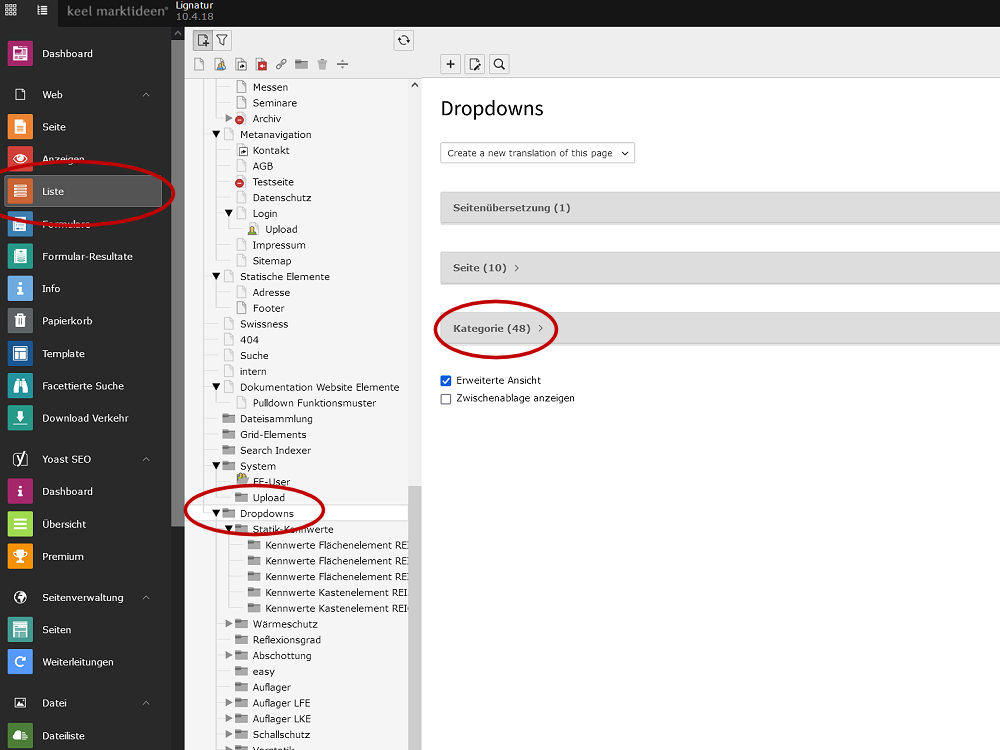
Task: Select the backend user section page icon
Action: point(220,64)
